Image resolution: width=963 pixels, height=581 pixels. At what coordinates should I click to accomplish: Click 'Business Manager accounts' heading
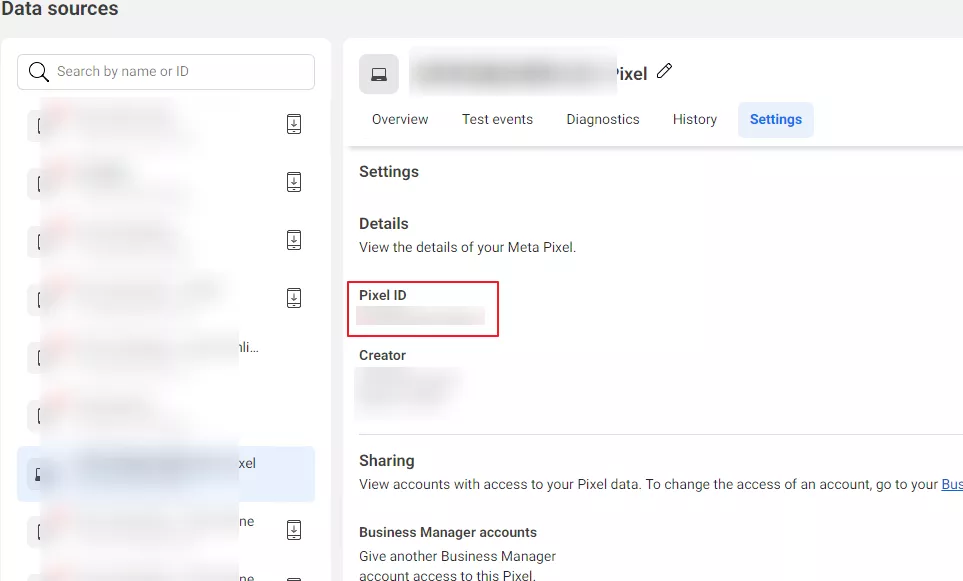448,532
